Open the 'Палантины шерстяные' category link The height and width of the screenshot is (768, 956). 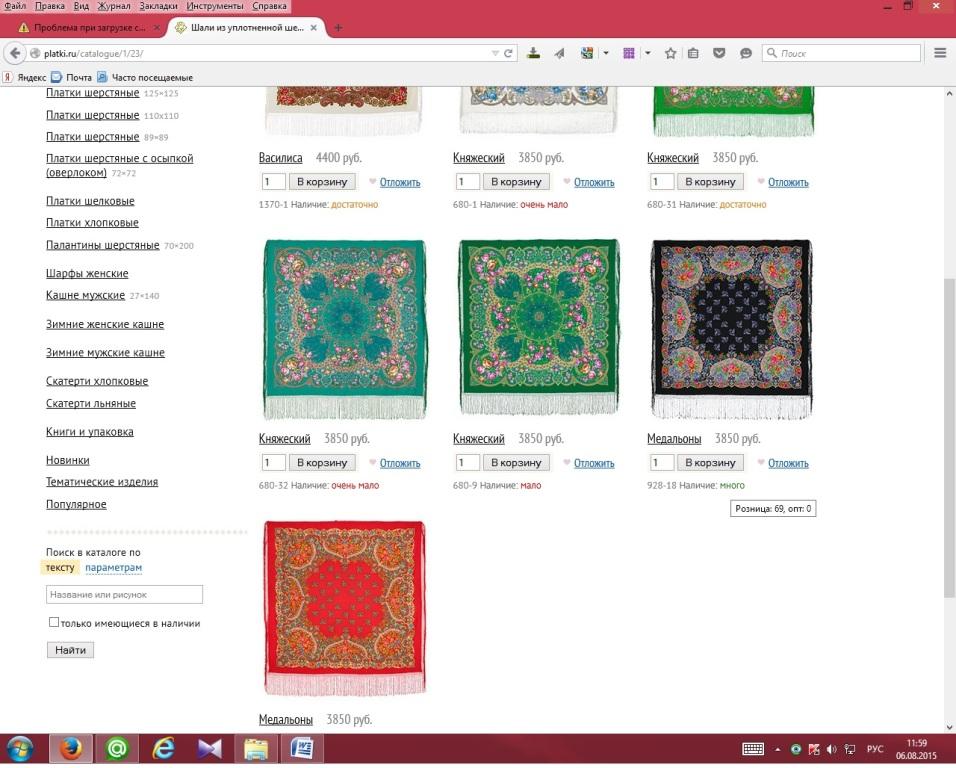pos(102,245)
